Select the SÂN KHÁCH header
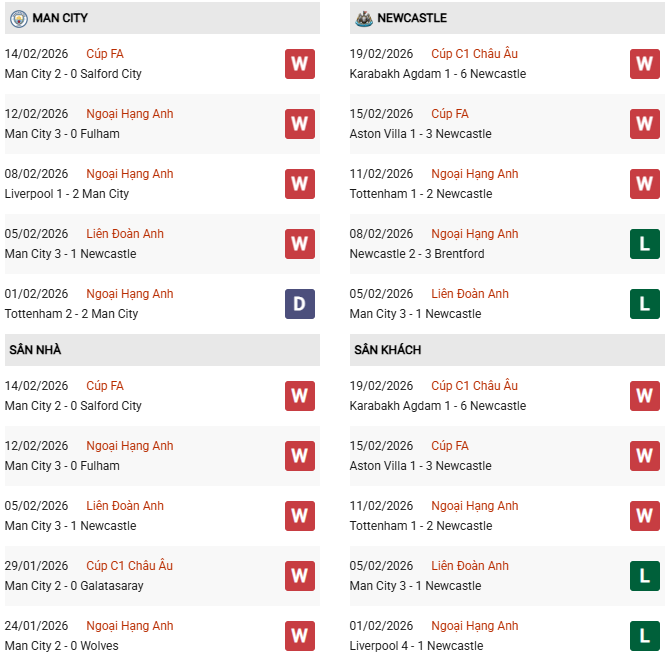666x661 pixels. (386, 350)
